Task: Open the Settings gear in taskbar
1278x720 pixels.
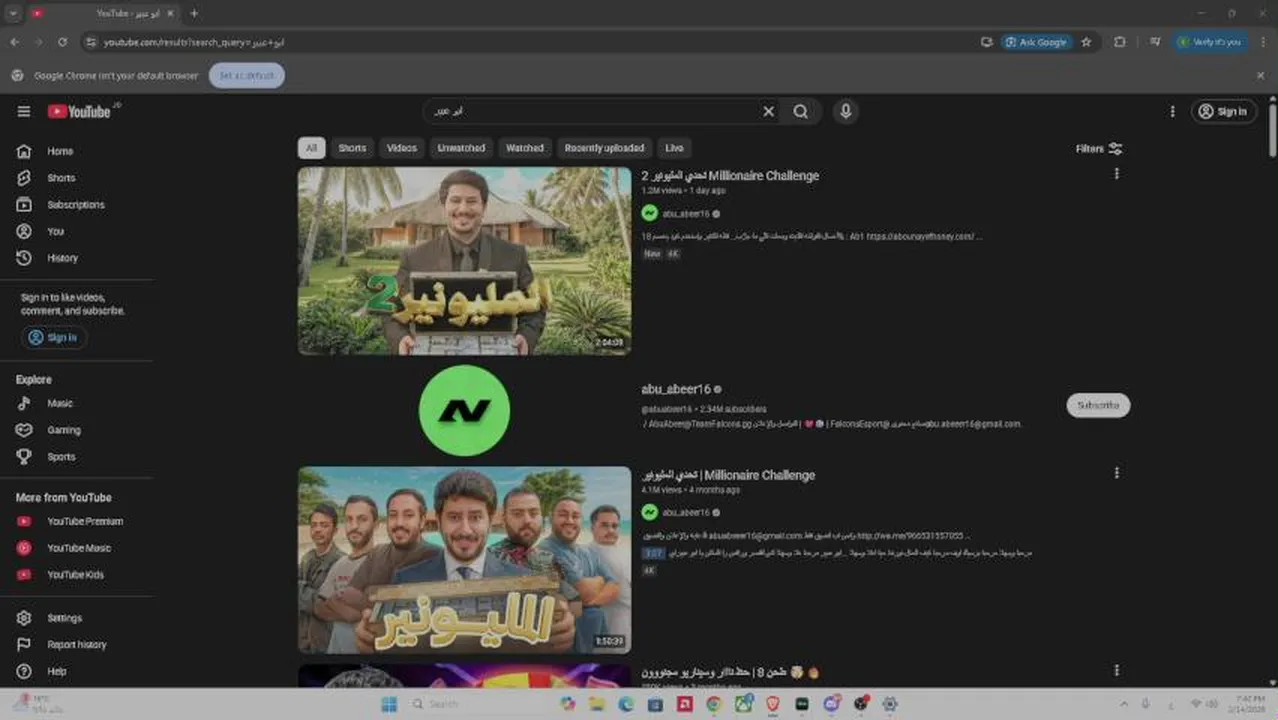Action: [x=889, y=704]
